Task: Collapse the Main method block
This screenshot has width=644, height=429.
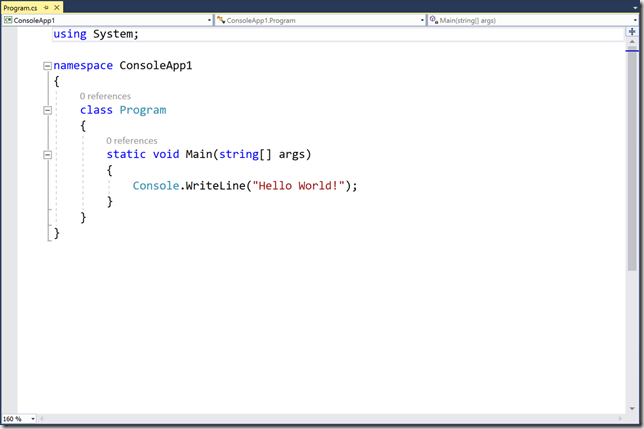Action: click(47, 154)
